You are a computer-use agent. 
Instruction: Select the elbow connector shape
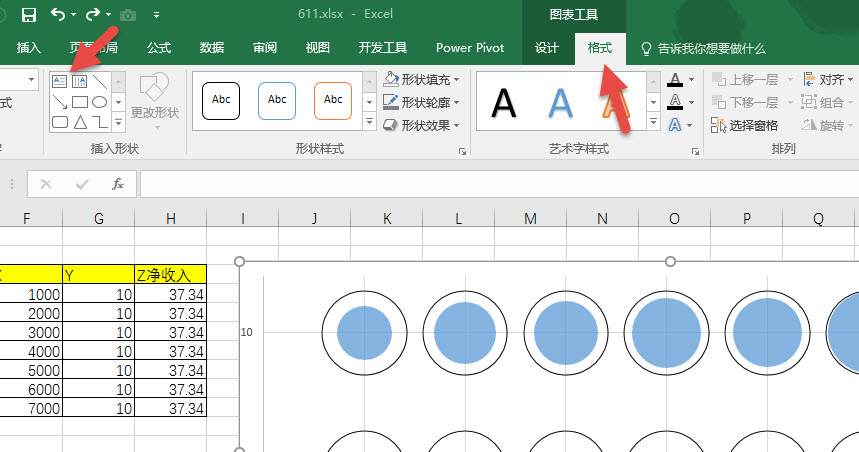pyautogui.click(x=100, y=122)
